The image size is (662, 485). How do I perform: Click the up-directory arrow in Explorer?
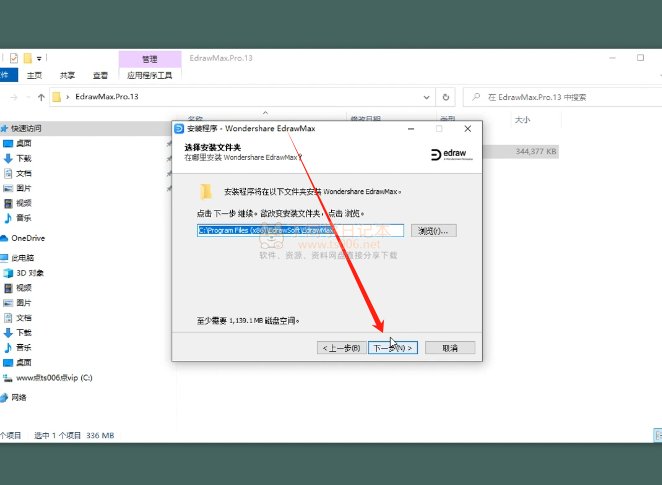[x=41, y=97]
